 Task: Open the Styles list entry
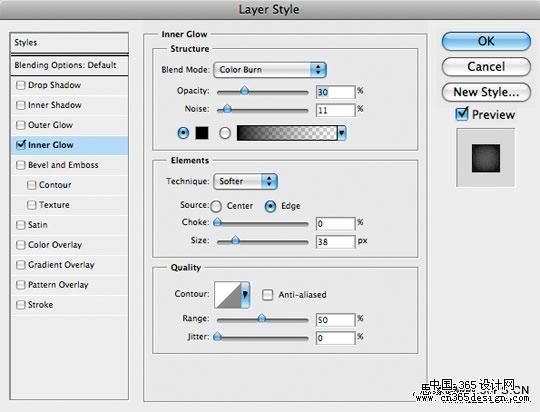[69, 43]
